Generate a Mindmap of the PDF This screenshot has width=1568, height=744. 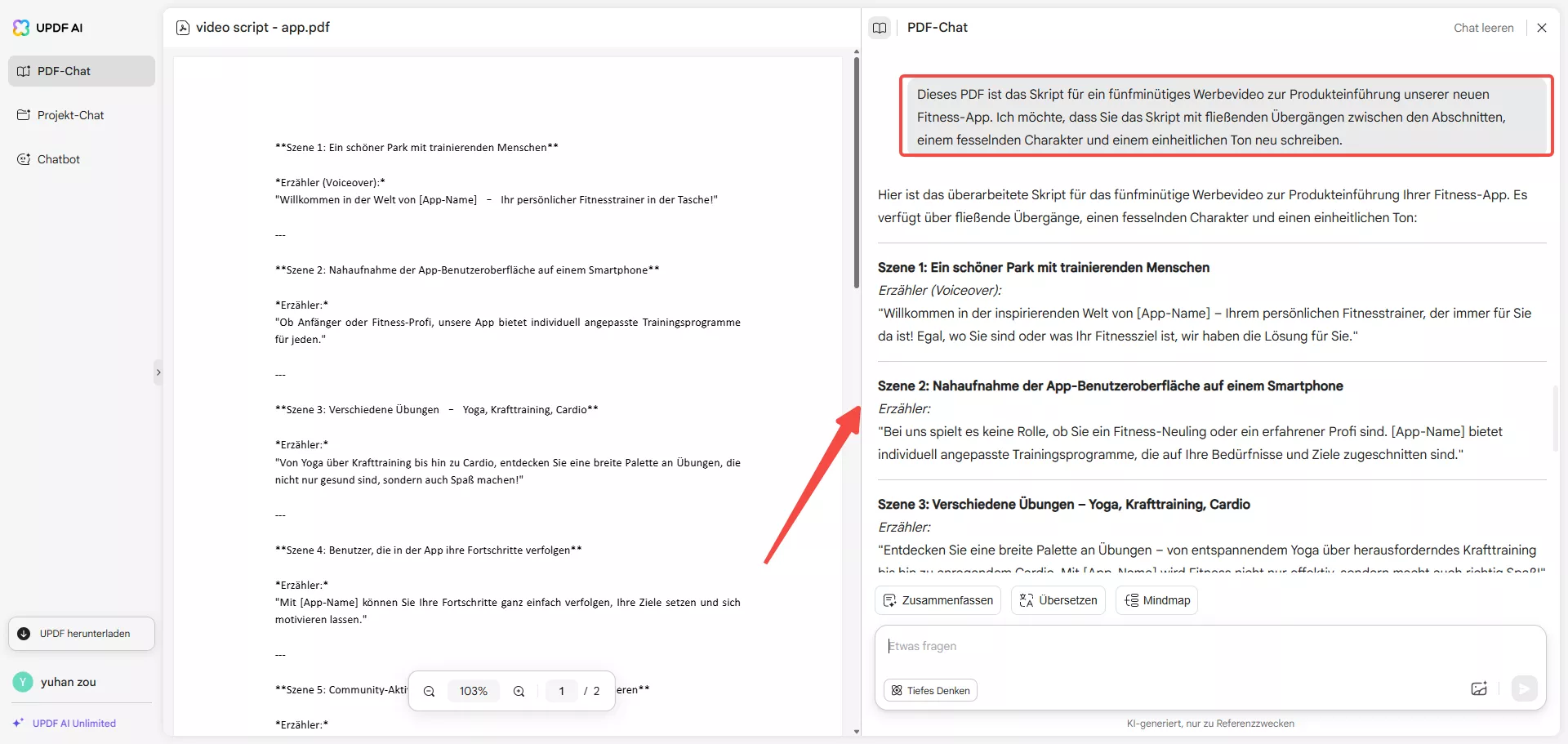click(1156, 600)
